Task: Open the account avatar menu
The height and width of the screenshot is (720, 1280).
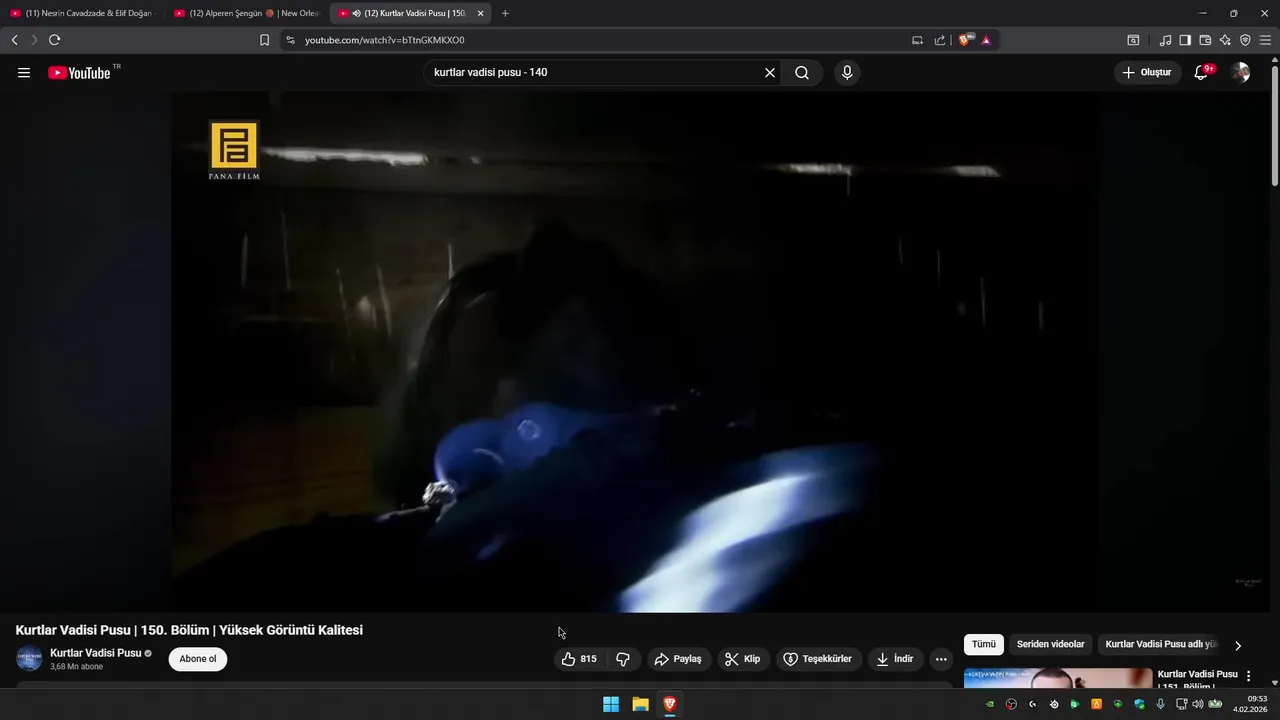Action: tap(1240, 73)
